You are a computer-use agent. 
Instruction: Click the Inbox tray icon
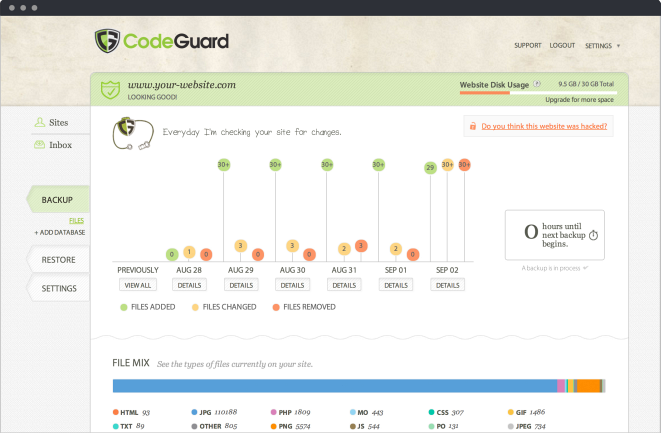point(40,145)
